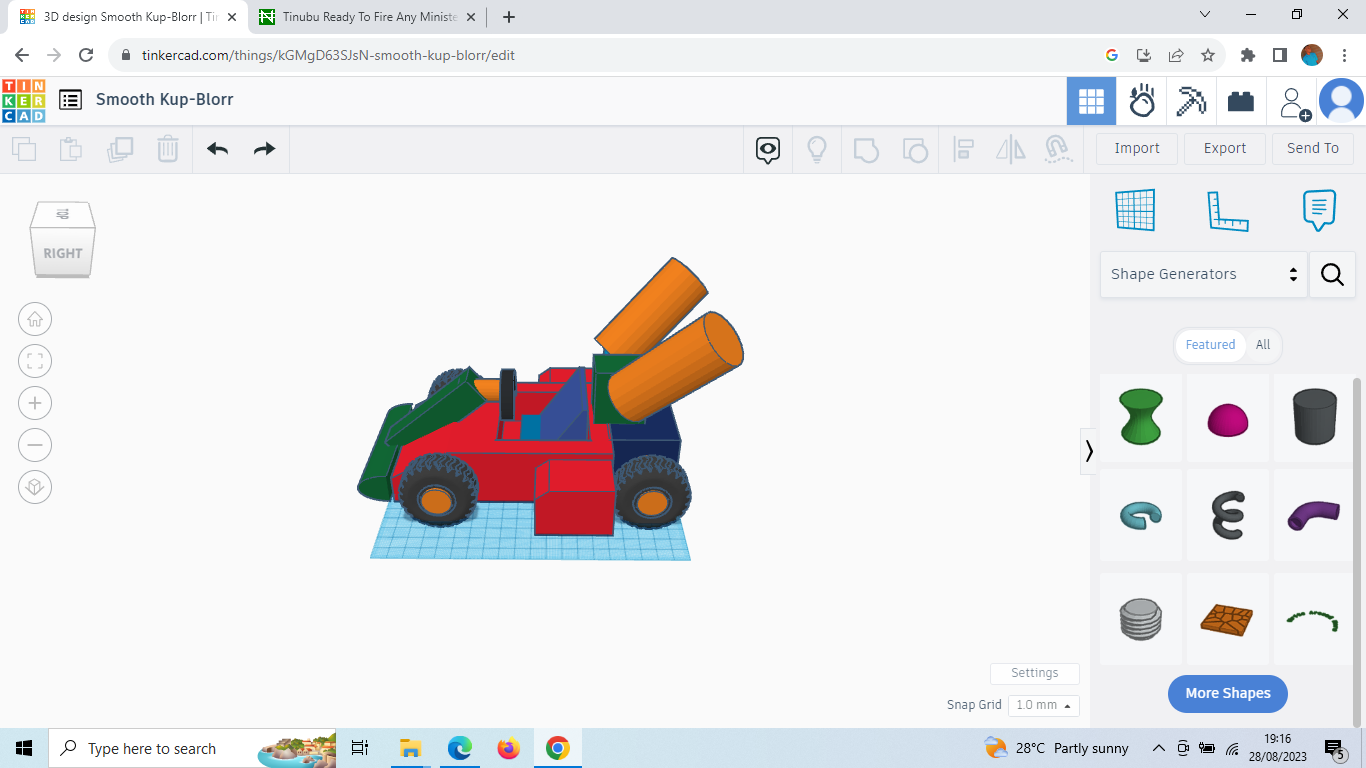This screenshot has height=768, width=1366.
Task: Mirror the model with the Flip tool
Action: coord(1010,148)
